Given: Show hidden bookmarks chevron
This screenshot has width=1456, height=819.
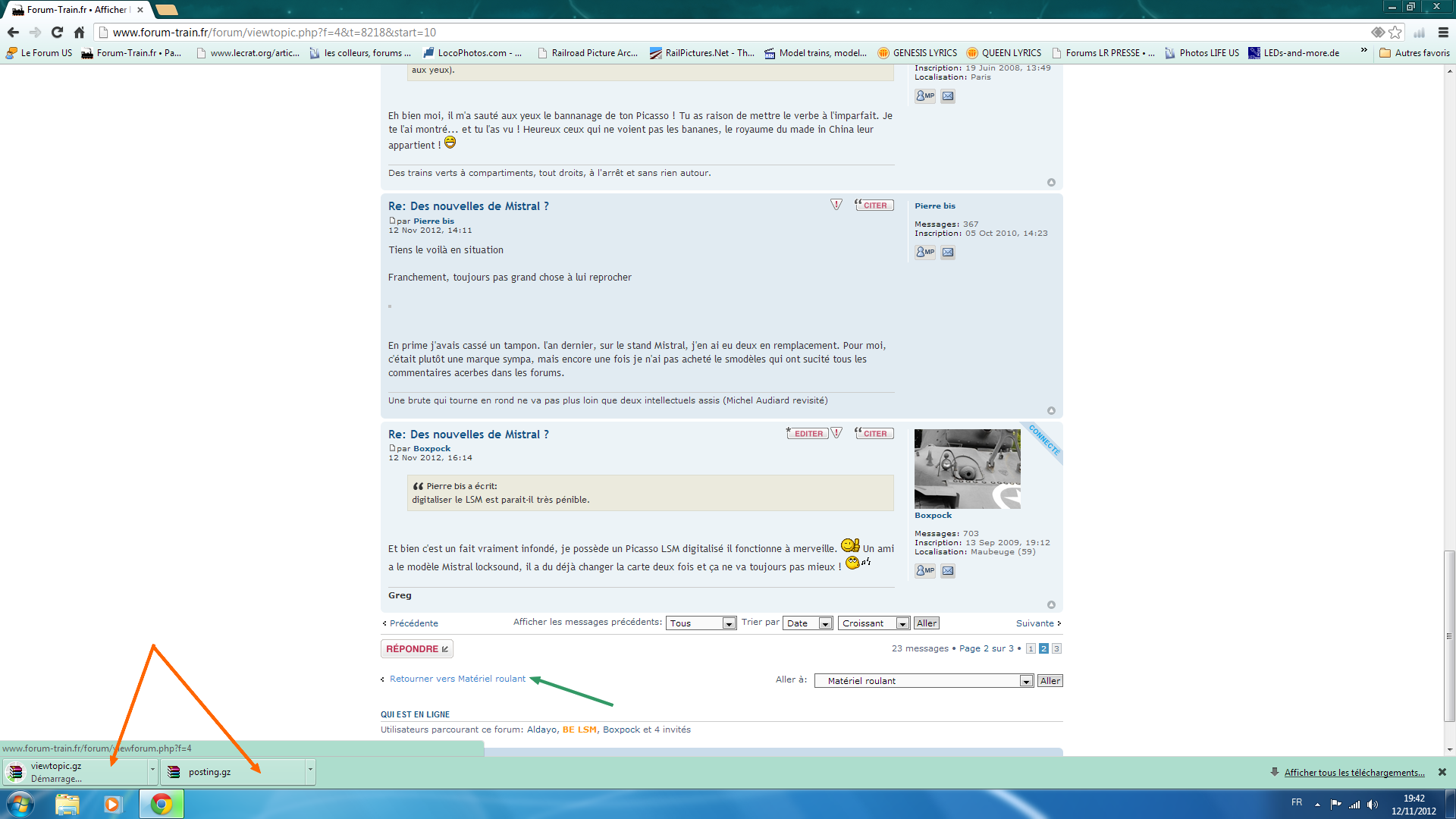Looking at the screenshot, I should [1363, 51].
